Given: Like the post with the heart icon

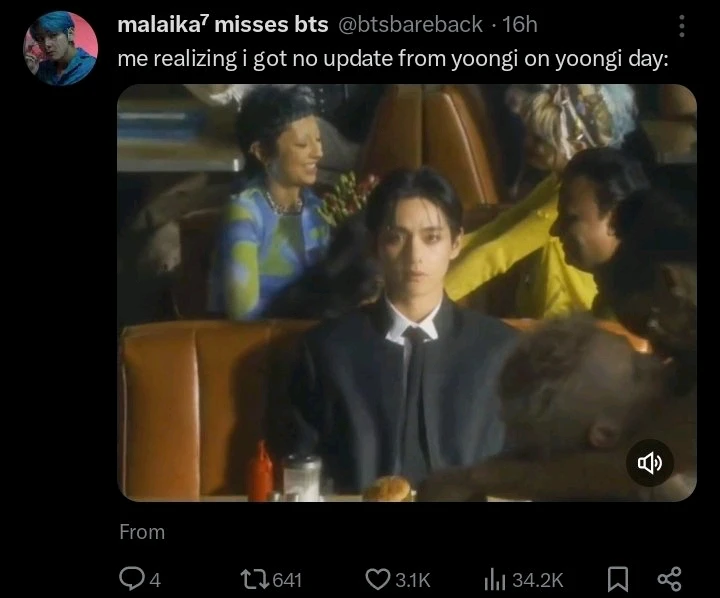Looking at the screenshot, I should (x=376, y=579).
